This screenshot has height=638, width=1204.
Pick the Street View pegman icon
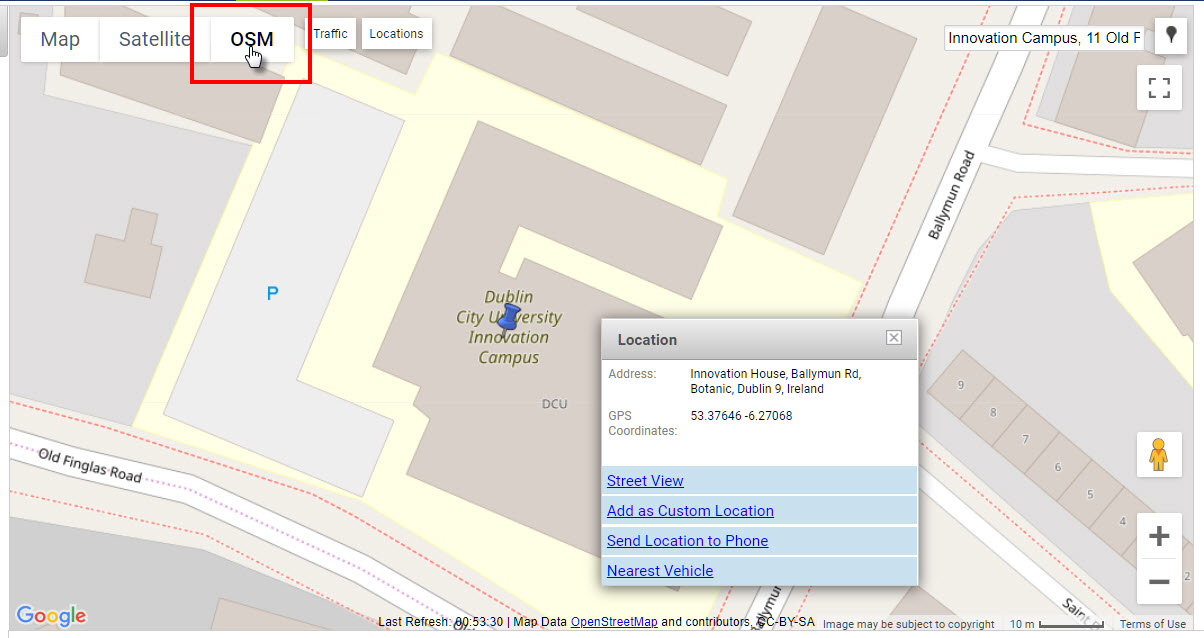click(x=1159, y=454)
